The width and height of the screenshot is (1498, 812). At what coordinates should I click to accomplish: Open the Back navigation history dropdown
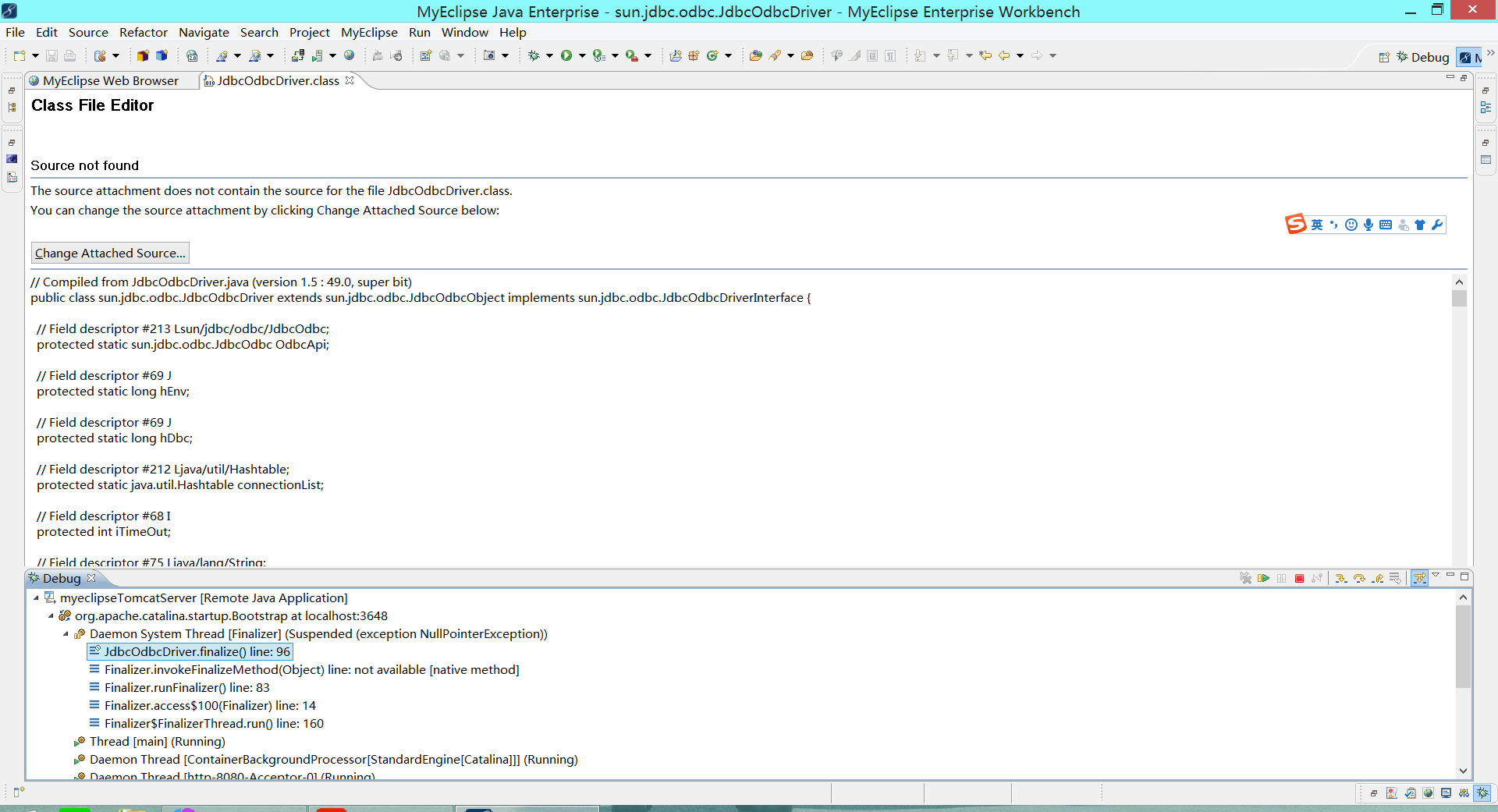coord(1020,55)
